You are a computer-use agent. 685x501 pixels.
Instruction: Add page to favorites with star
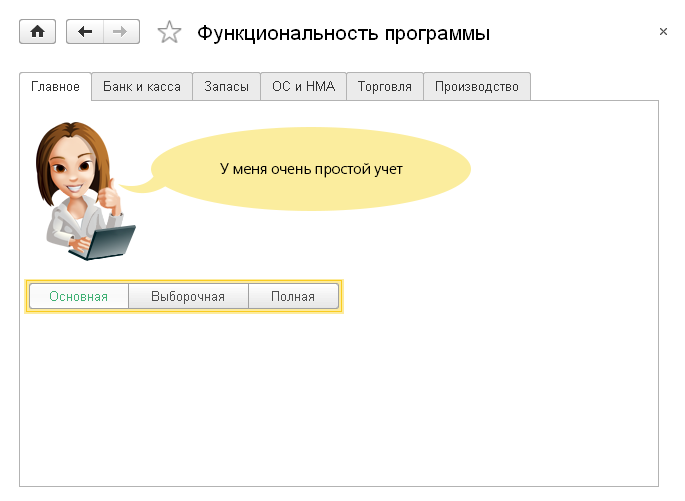coord(169,34)
